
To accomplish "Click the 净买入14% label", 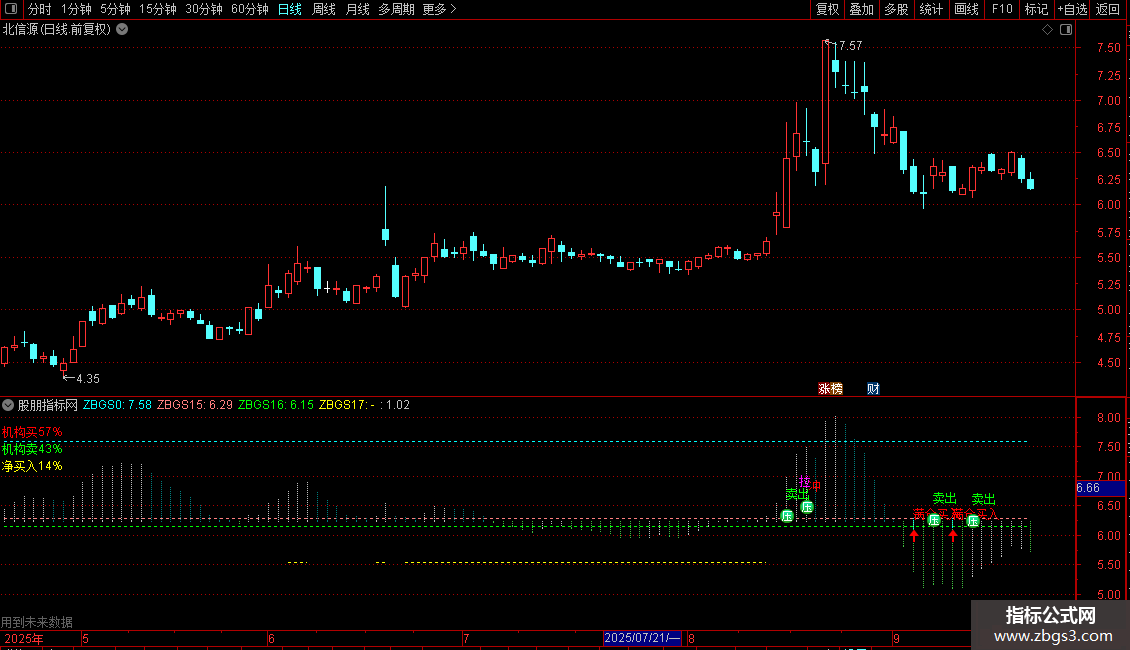I will click(32, 466).
